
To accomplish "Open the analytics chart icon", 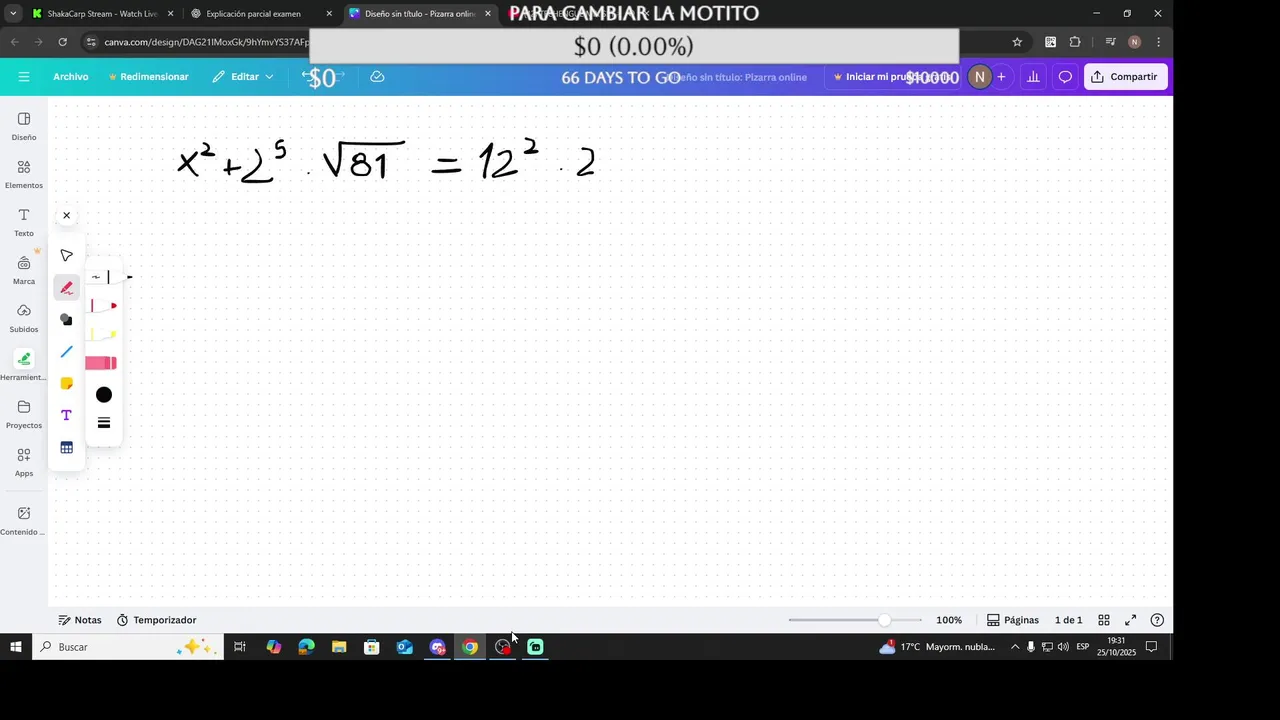I will pyautogui.click(x=1033, y=77).
